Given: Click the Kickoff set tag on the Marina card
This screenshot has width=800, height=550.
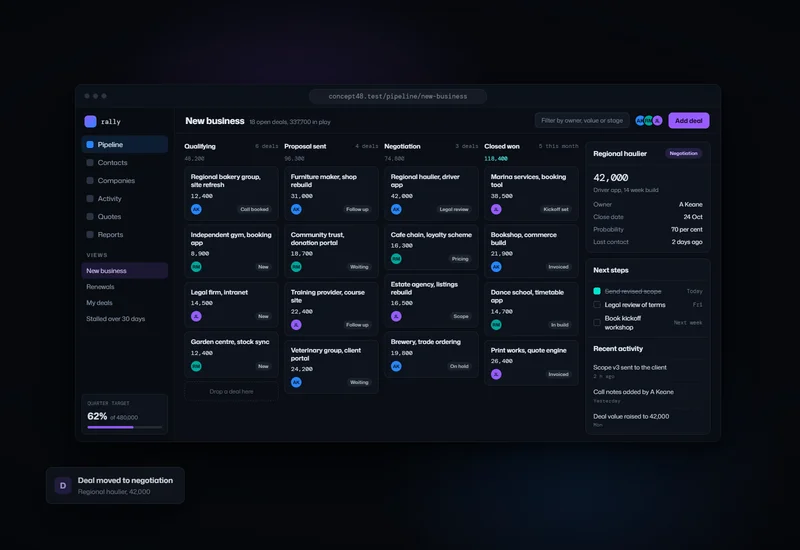Looking at the screenshot, I should [556, 209].
